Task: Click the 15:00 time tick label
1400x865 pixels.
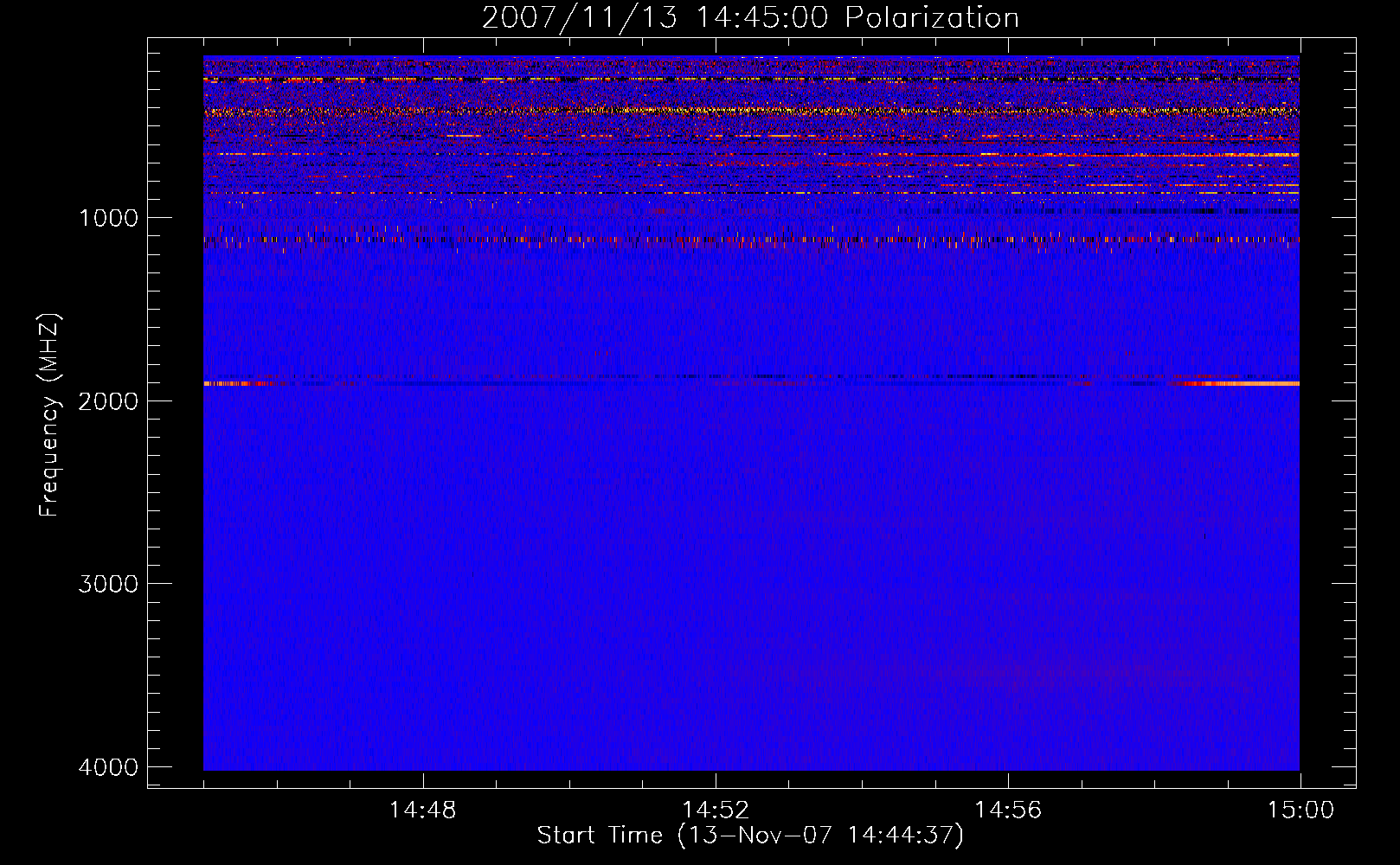Action: coord(1300,810)
